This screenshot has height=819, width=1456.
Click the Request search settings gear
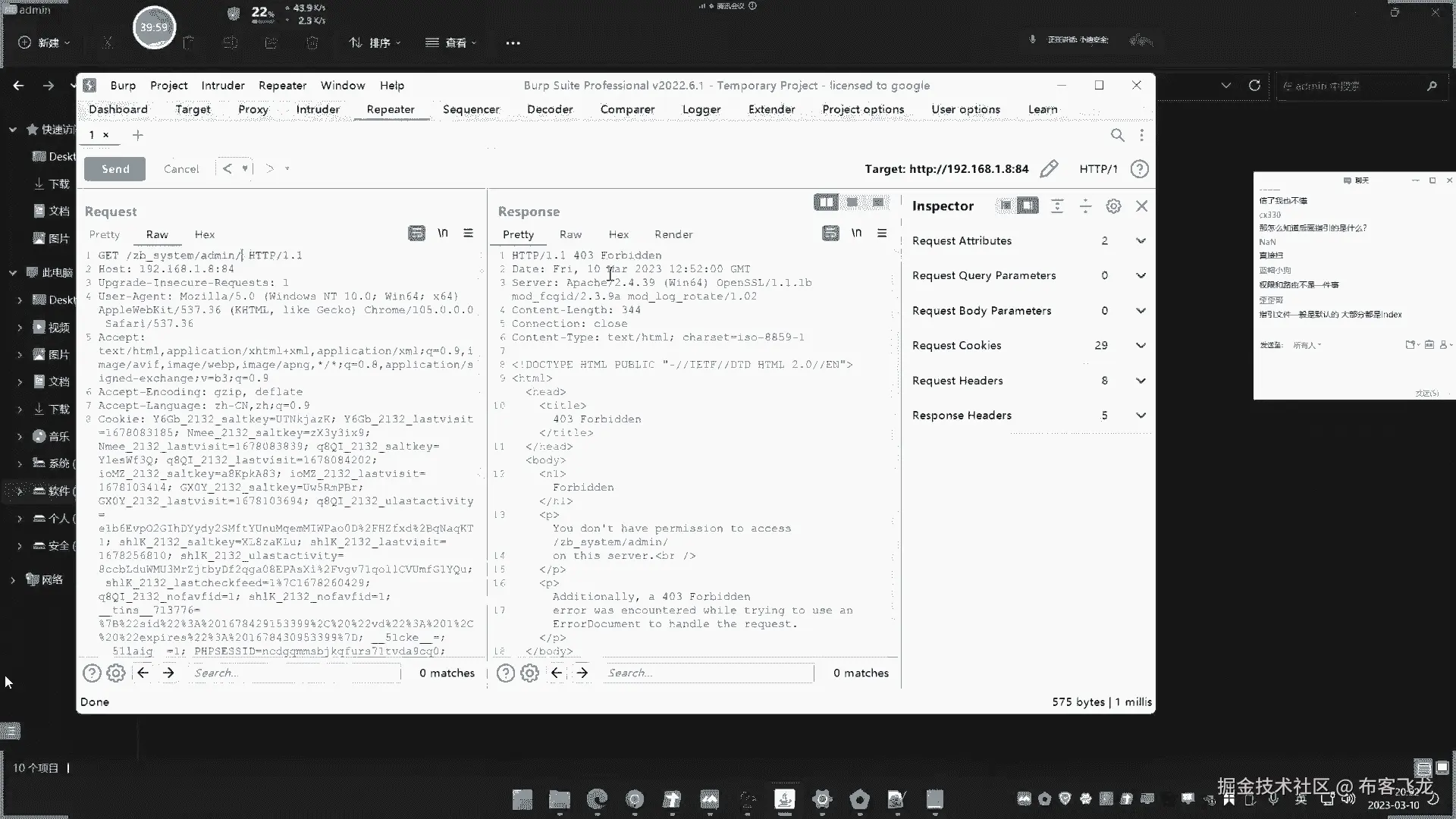(x=116, y=673)
